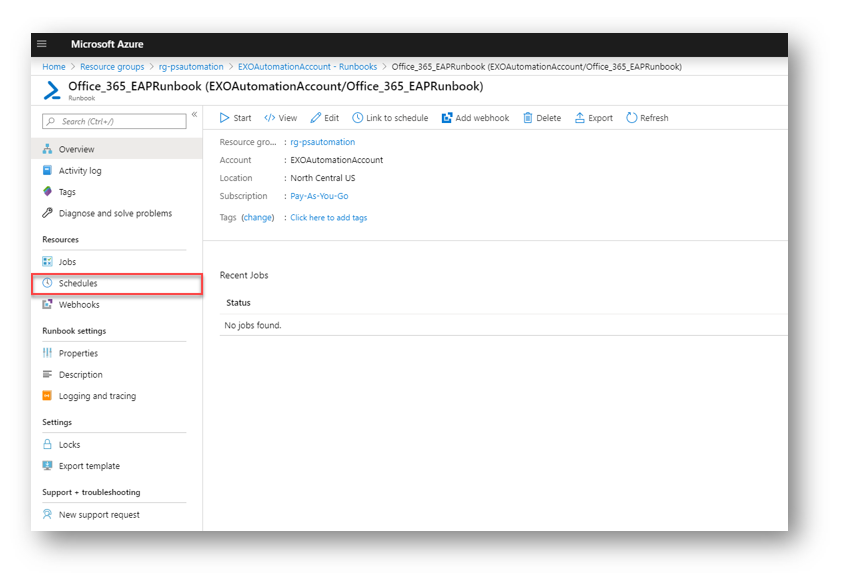Open Logging and tracing settings
The height and width of the screenshot is (576, 853).
116,396
